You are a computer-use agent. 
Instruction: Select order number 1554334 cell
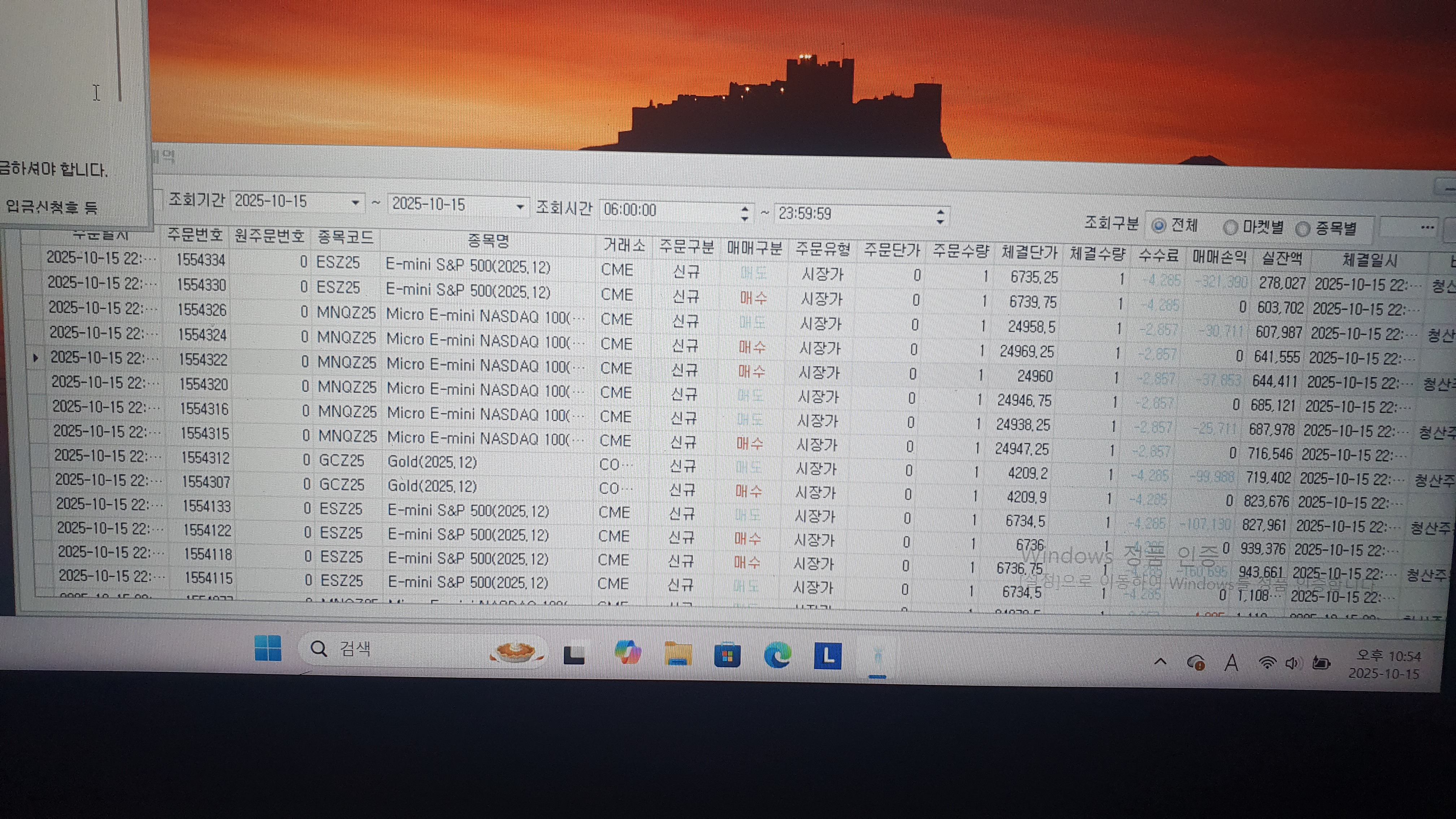201,259
